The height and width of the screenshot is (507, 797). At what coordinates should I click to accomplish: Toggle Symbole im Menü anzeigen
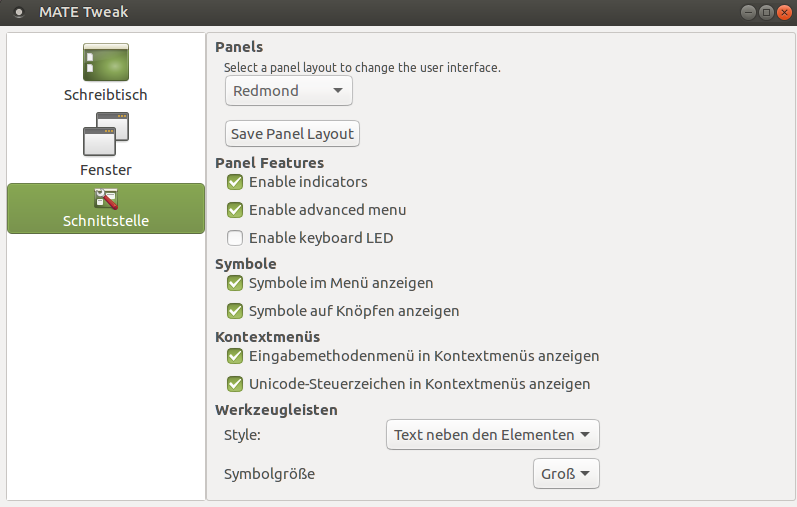point(235,283)
